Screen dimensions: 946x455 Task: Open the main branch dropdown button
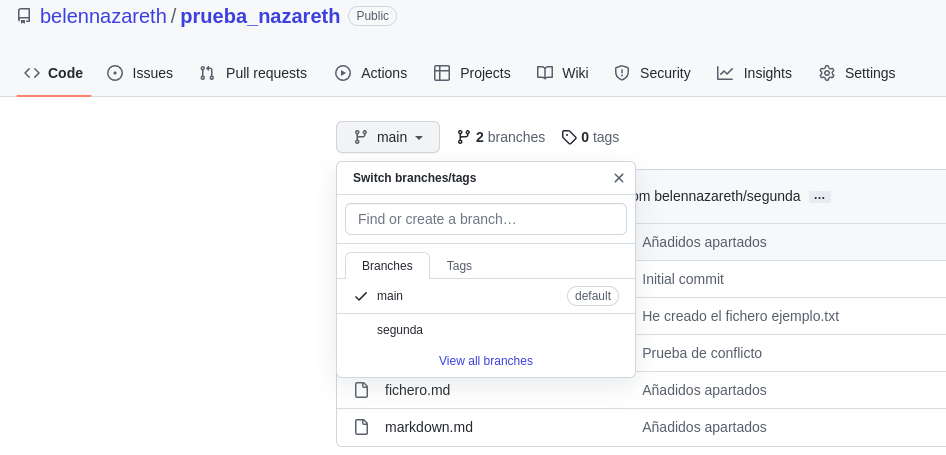click(388, 137)
